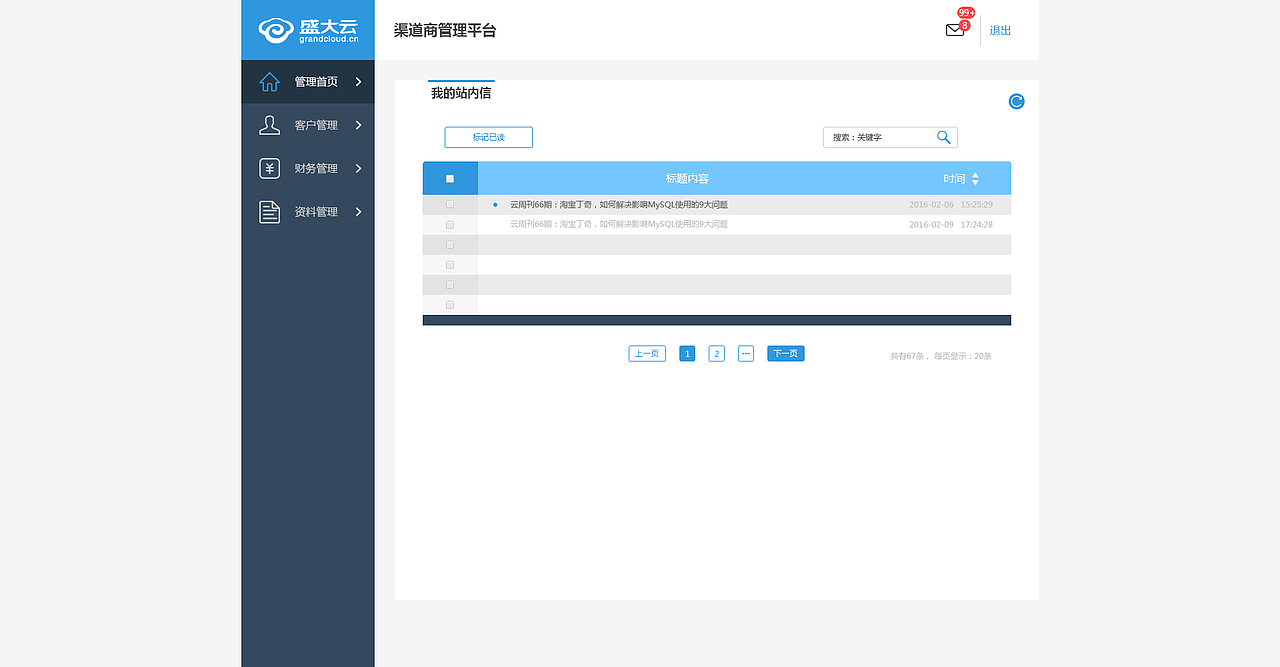The width and height of the screenshot is (1280, 667).
Task: Click the timestamp 2016-02-09 17:24:28
Action: (x=951, y=224)
